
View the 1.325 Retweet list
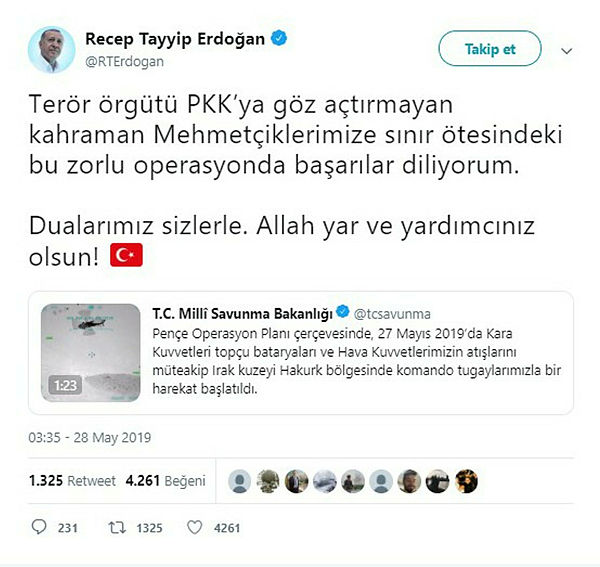coord(72,481)
